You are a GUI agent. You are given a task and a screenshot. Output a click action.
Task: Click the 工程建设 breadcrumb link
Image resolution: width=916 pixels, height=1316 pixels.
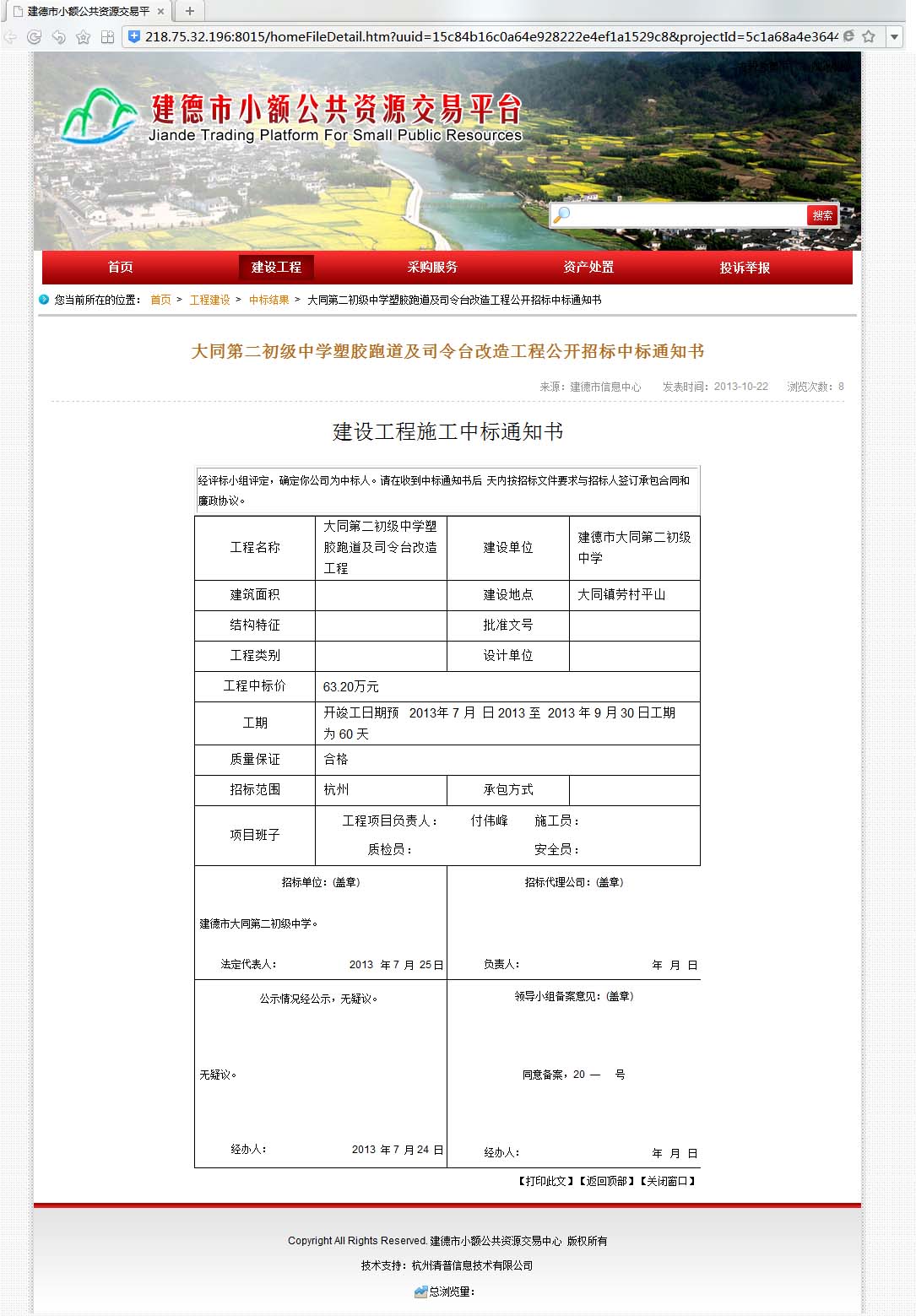coord(209,300)
